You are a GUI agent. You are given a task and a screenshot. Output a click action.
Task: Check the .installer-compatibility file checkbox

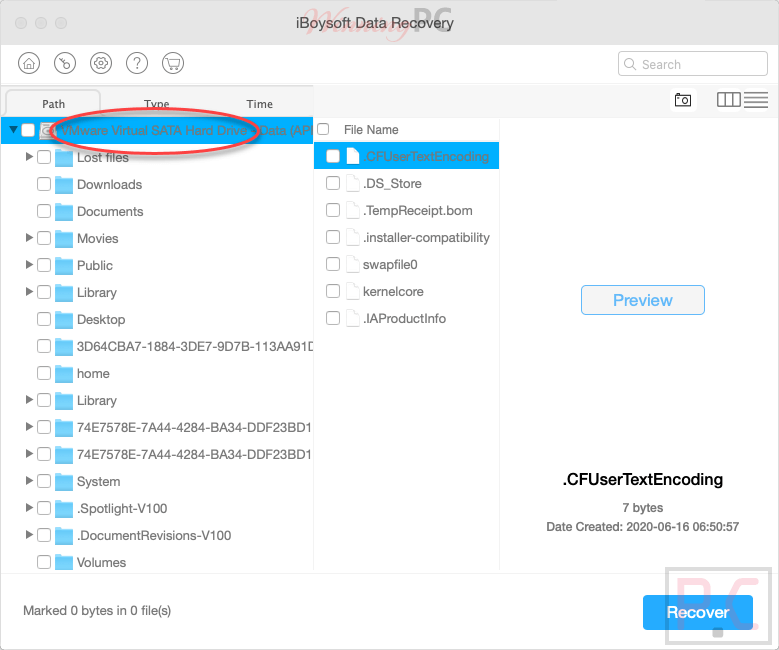[x=333, y=237]
